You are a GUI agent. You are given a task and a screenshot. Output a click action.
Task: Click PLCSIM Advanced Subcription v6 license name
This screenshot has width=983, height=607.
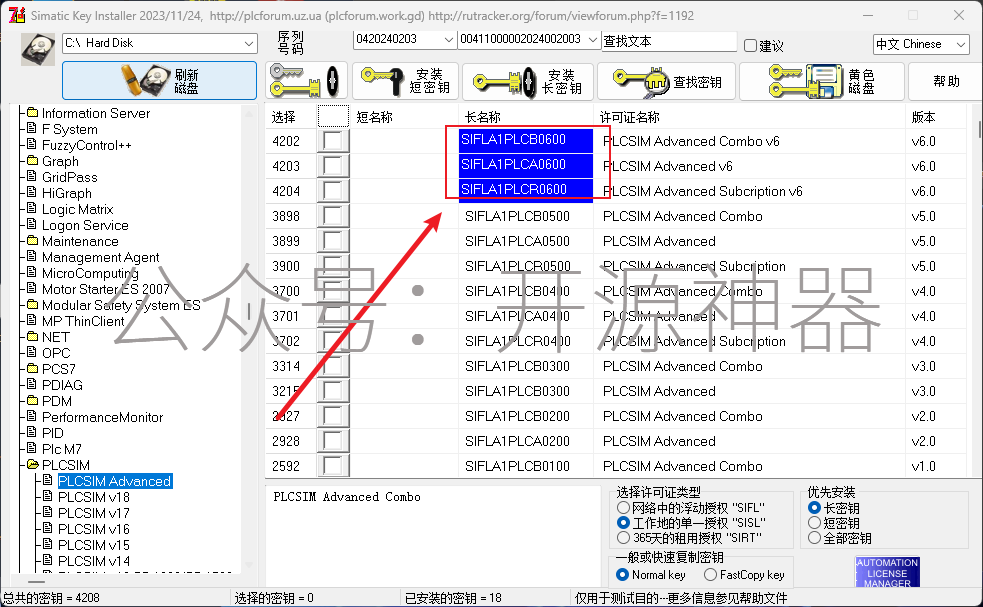(702, 191)
